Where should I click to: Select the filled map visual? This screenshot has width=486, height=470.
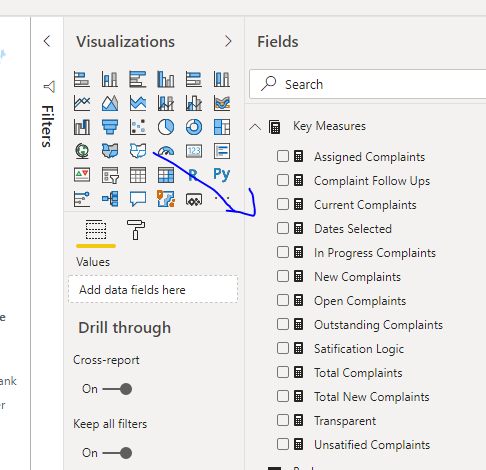(x=110, y=151)
